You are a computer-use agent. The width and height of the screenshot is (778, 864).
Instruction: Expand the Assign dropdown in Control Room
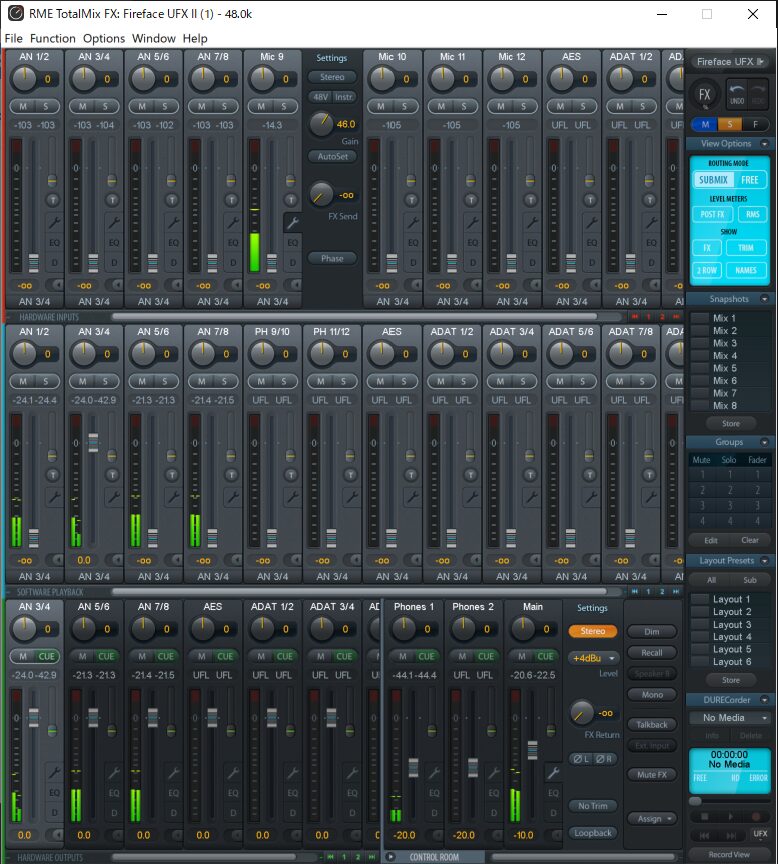pyautogui.click(x=652, y=818)
